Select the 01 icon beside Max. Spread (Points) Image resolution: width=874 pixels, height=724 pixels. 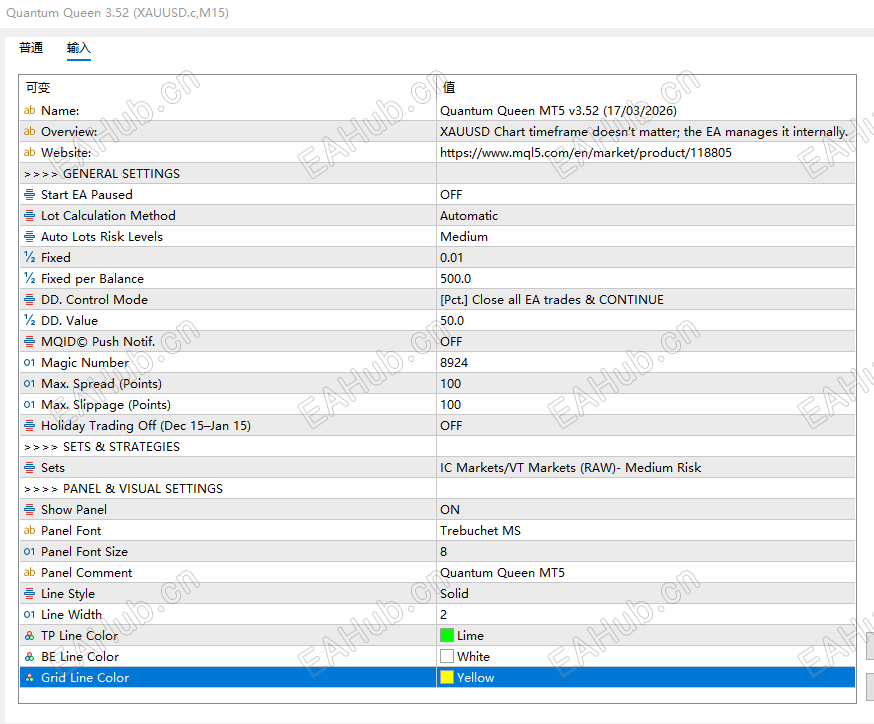click(30, 383)
